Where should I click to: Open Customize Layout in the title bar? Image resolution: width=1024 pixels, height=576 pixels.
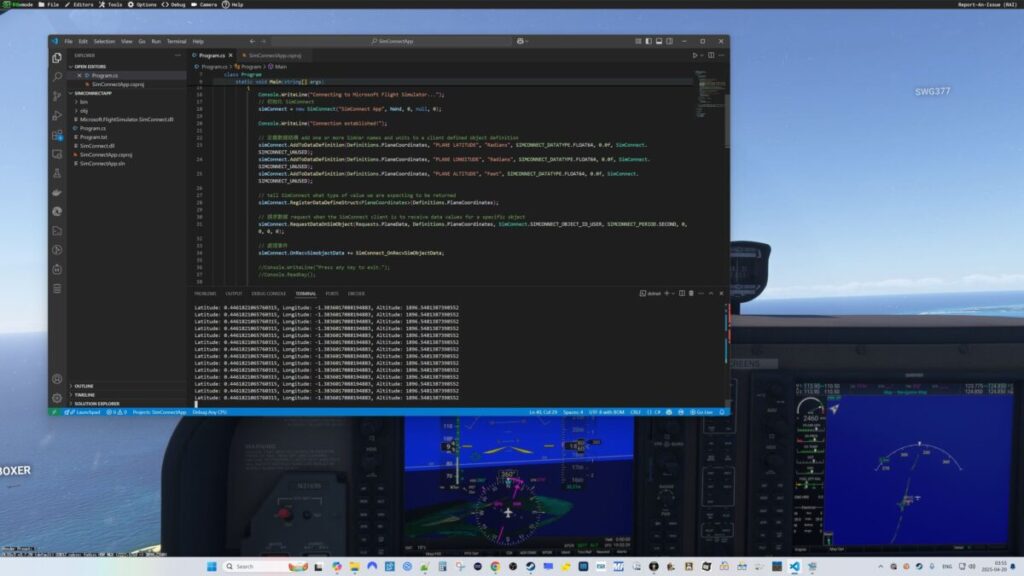coord(638,41)
